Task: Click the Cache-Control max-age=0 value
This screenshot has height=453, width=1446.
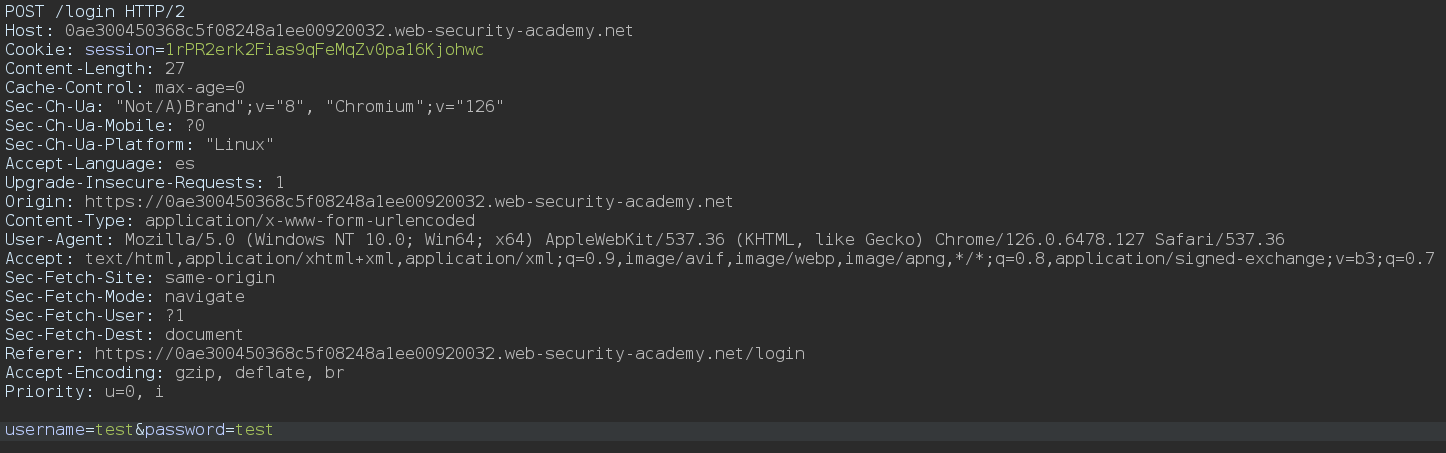Action: [x=199, y=88]
